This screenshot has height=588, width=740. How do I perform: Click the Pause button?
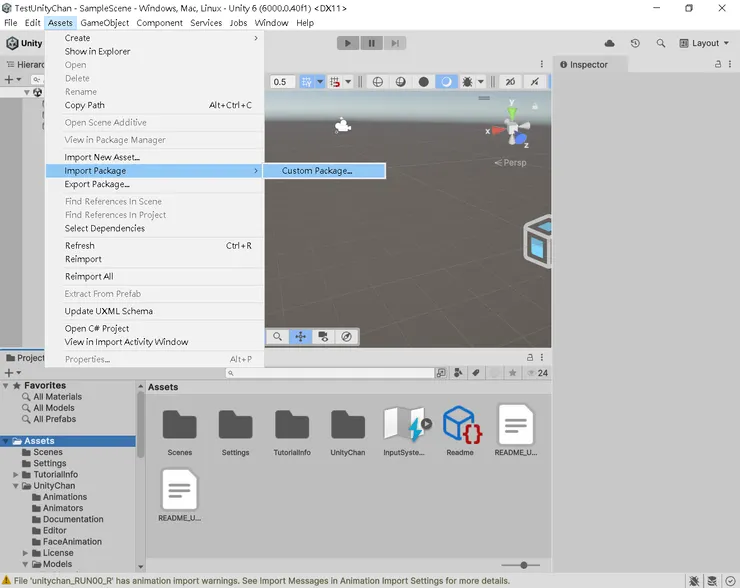[372, 43]
